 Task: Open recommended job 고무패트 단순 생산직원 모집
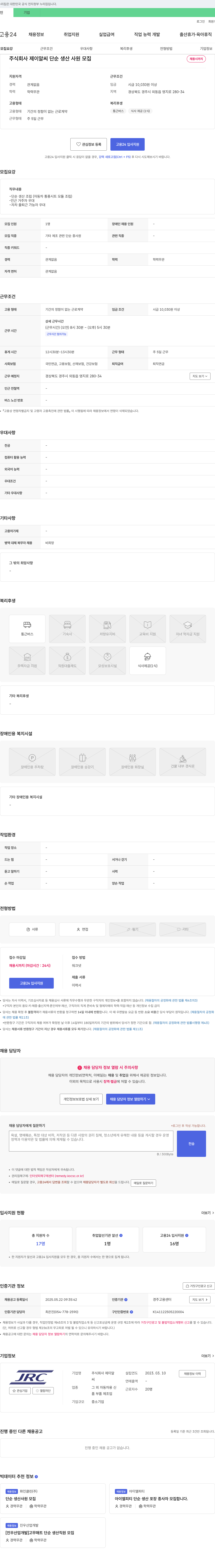pyautogui.click(x=40, y=1533)
